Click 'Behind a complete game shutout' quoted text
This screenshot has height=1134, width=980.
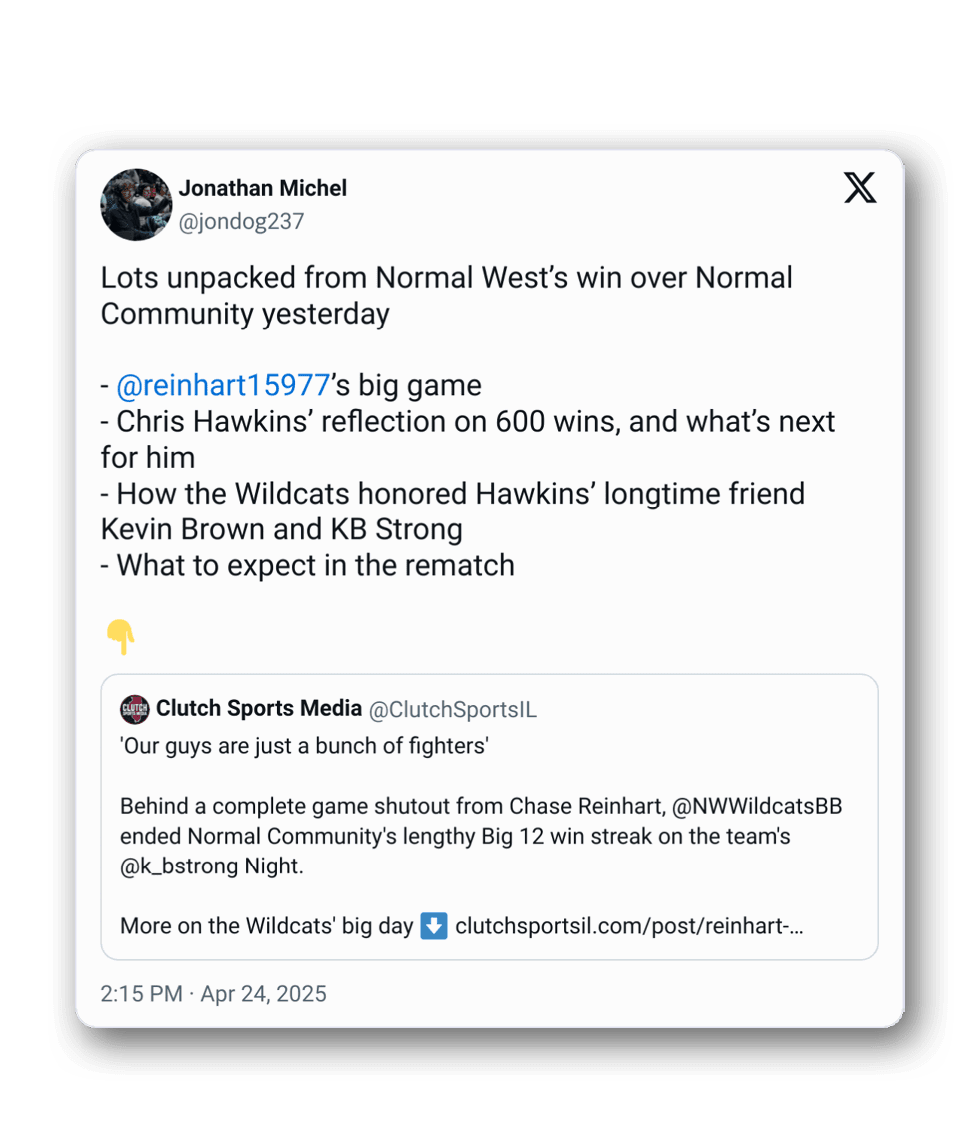(x=313, y=806)
